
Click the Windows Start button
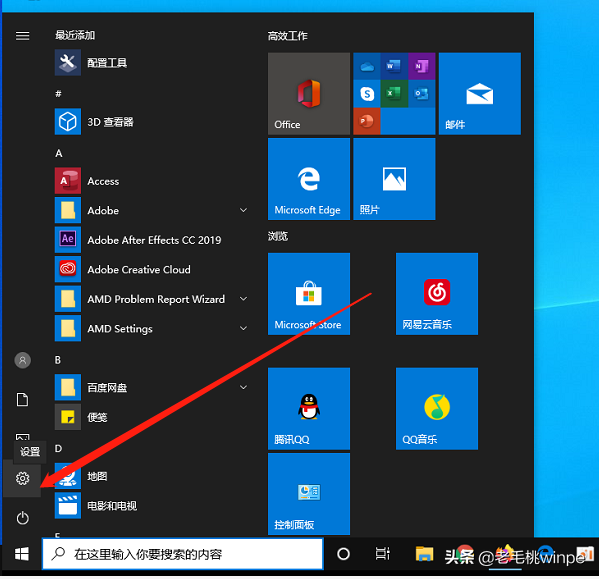(x=22, y=554)
